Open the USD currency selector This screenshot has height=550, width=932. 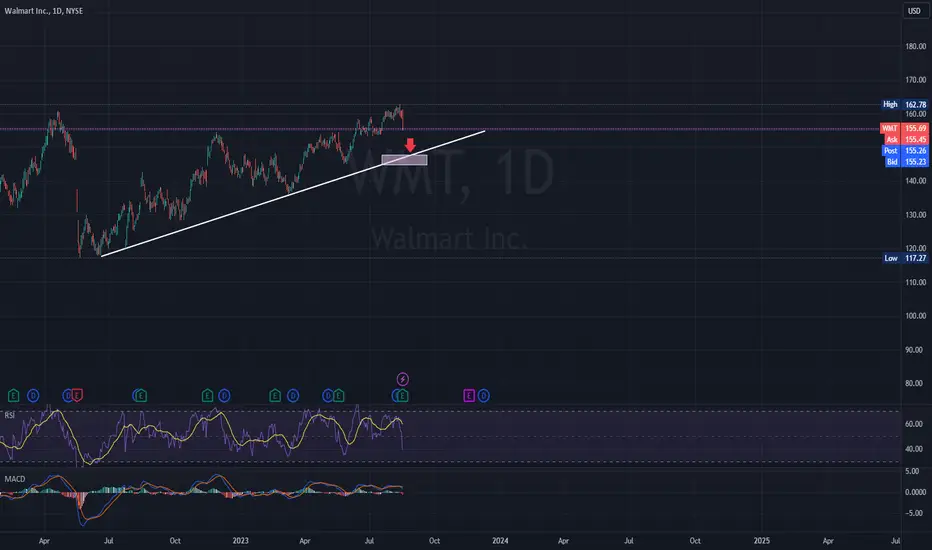click(914, 11)
